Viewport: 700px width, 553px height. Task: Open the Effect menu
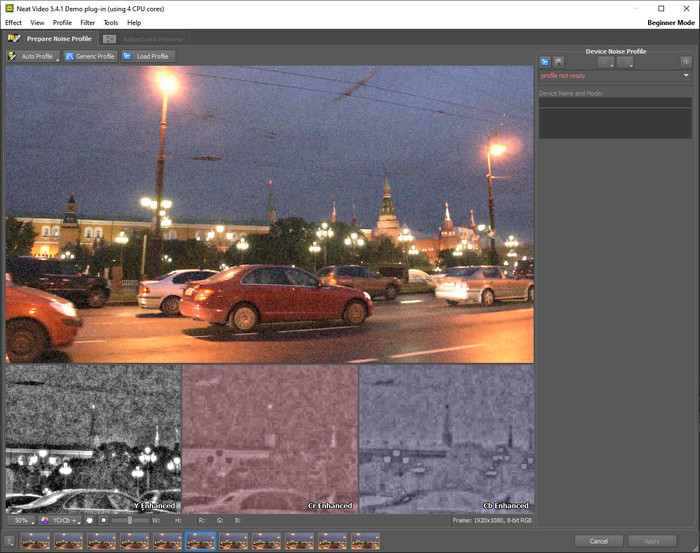[13, 23]
